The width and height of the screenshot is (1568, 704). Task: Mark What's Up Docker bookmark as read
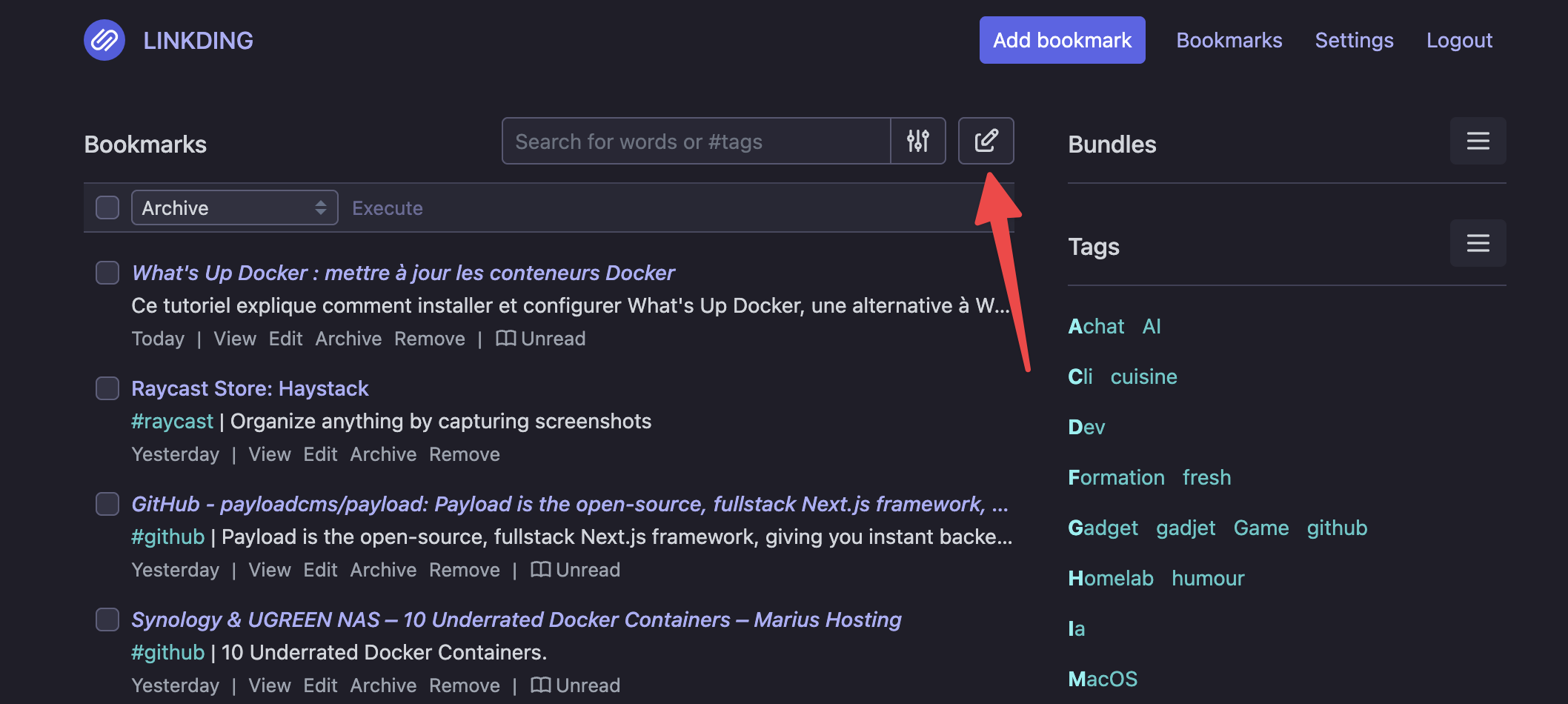(541, 339)
